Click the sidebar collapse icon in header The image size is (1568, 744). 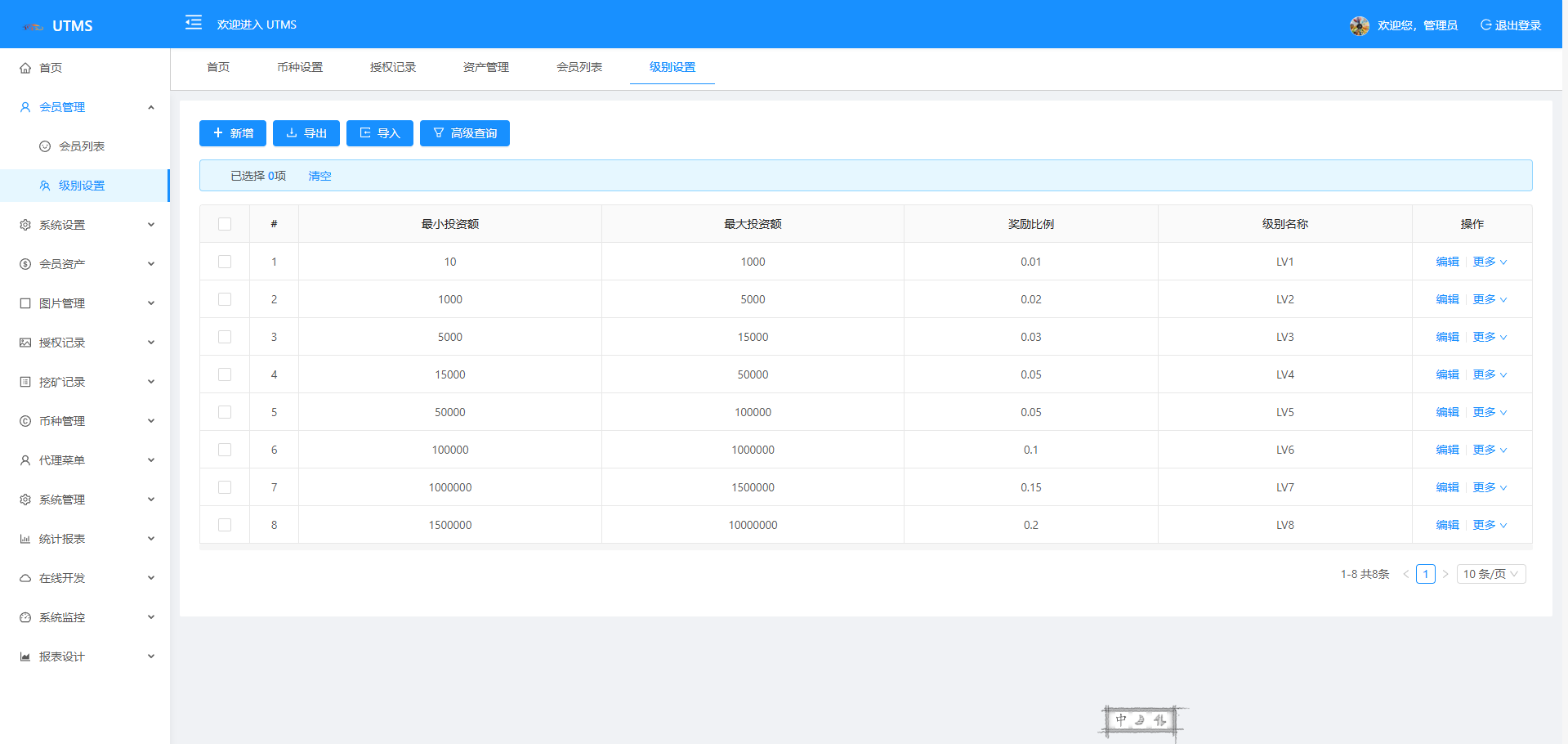(x=194, y=23)
